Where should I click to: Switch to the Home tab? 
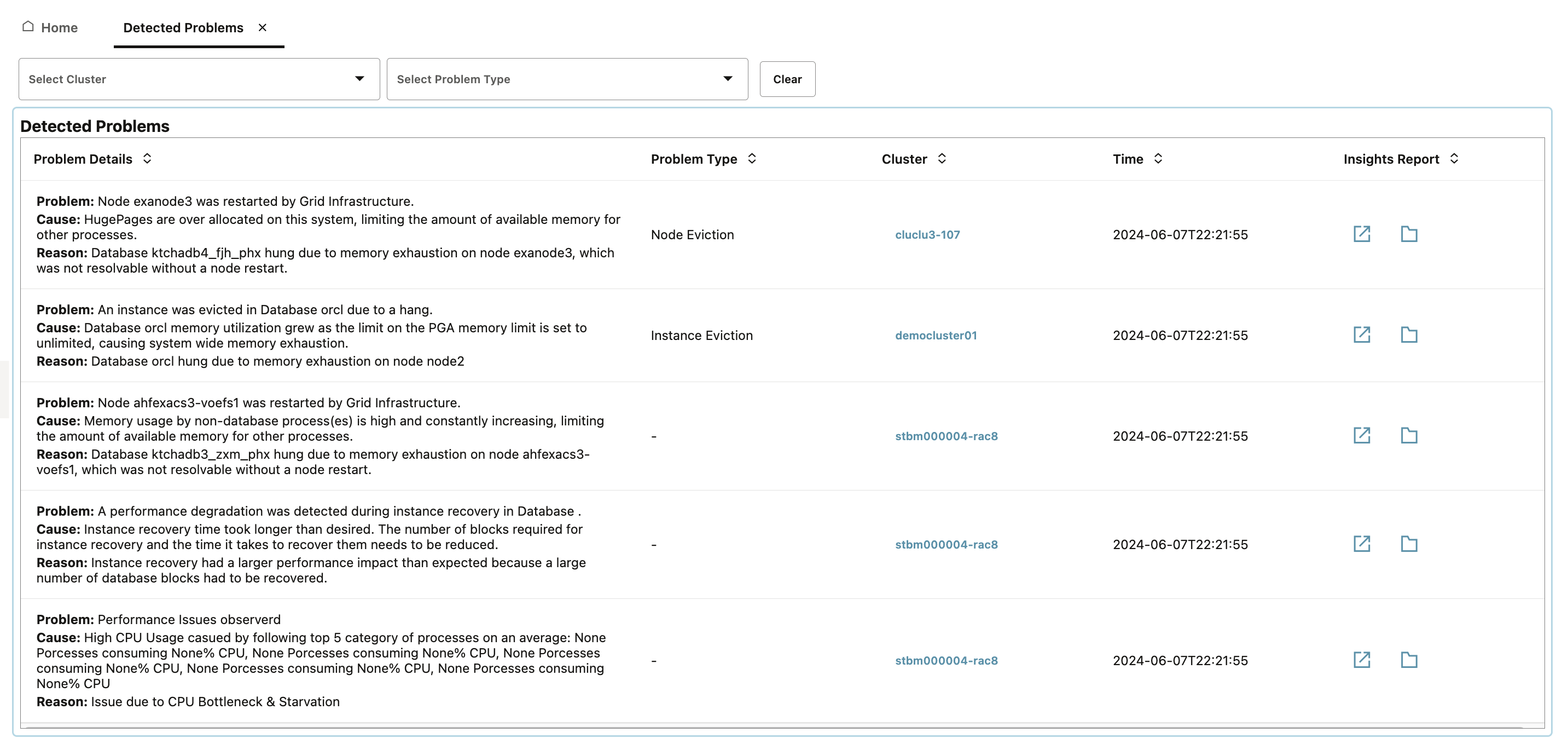(59, 27)
